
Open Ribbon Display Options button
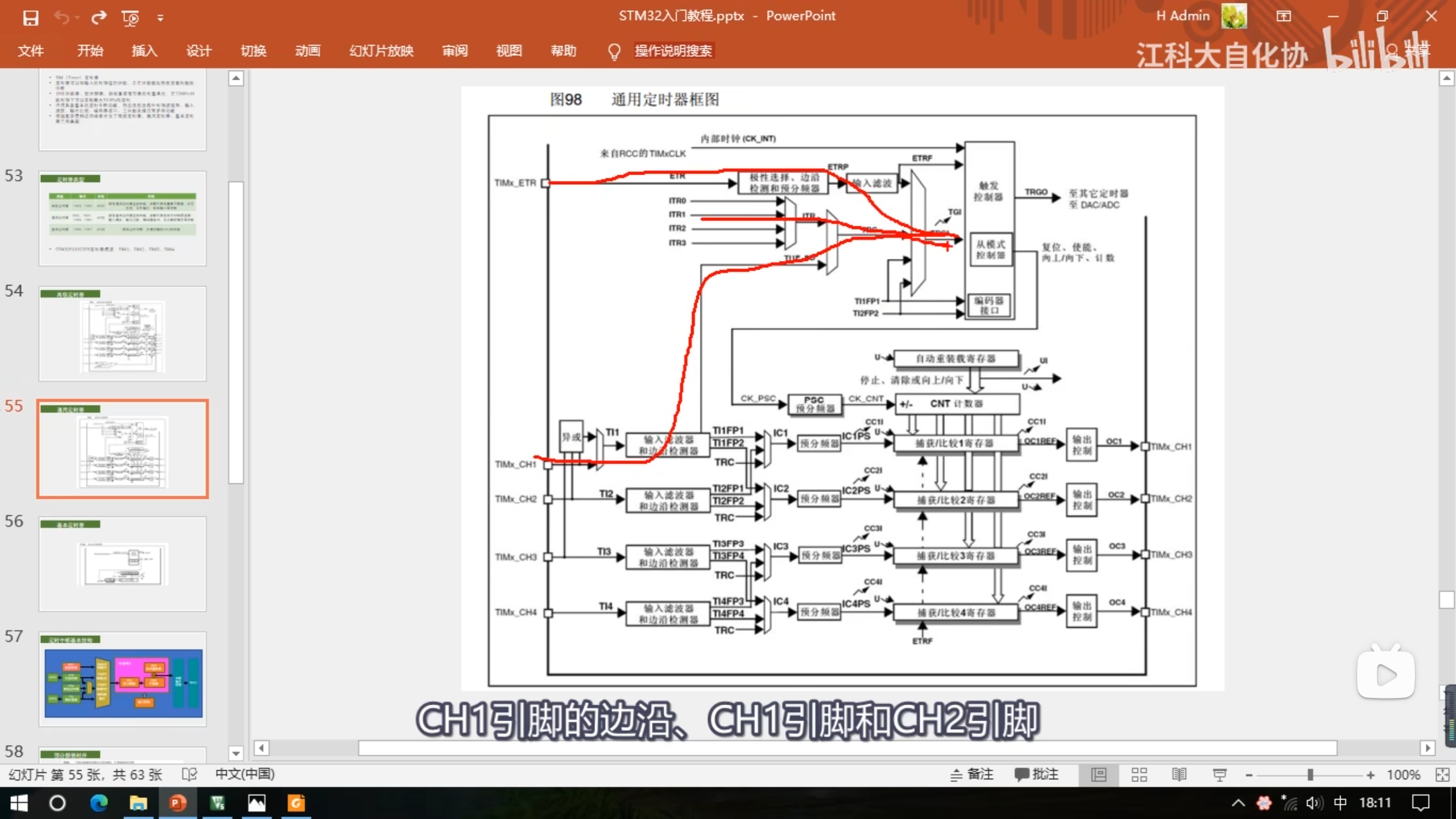1284,16
